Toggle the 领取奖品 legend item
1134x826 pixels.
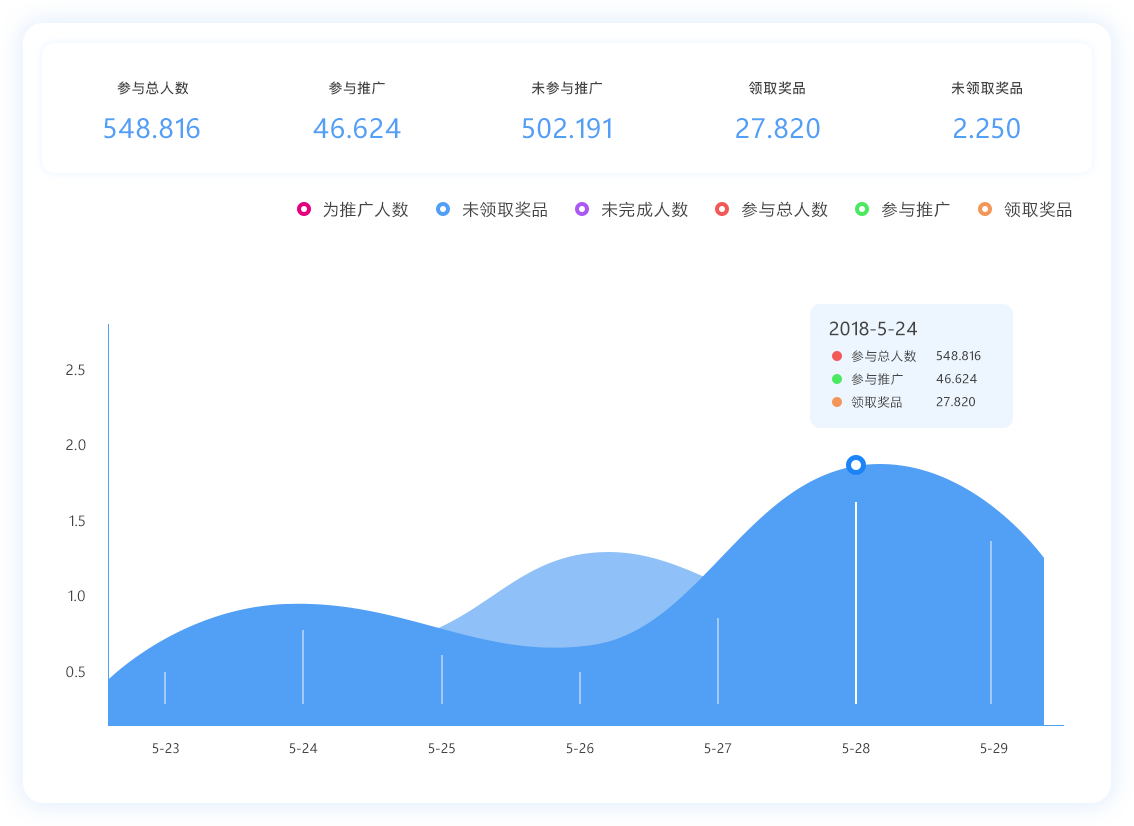click(x=1025, y=210)
